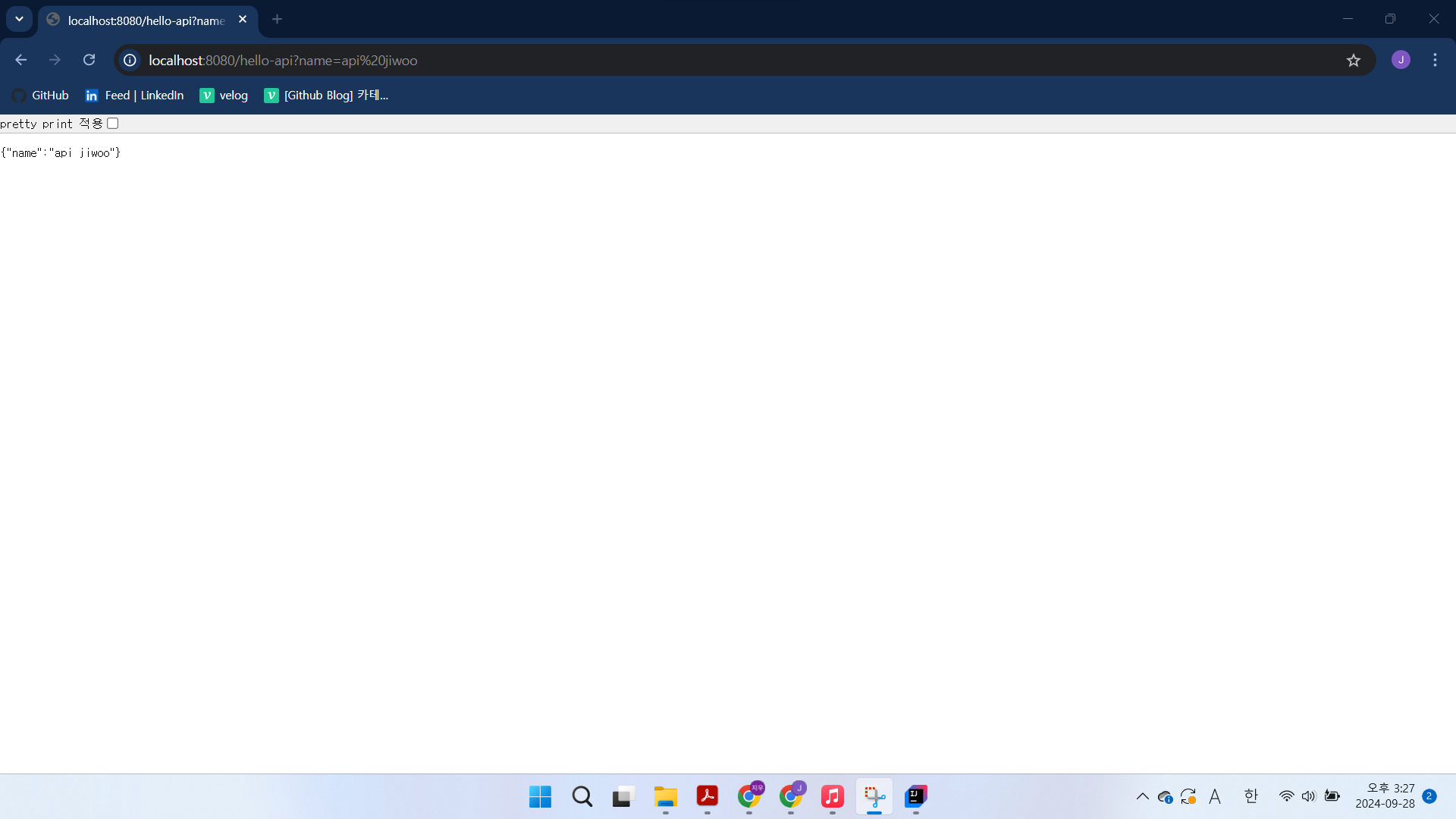Viewport: 1456px width, 819px height.
Task: Show hidden system tray icons
Action: coord(1142,796)
